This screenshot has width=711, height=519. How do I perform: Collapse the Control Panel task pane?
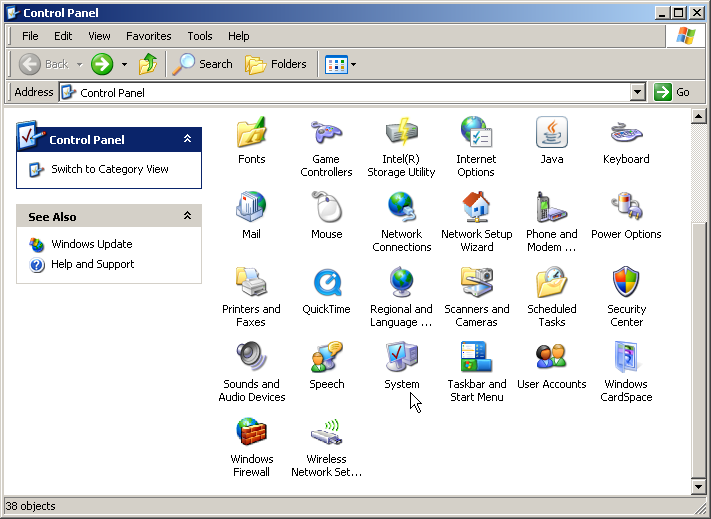pyautogui.click(x=187, y=139)
